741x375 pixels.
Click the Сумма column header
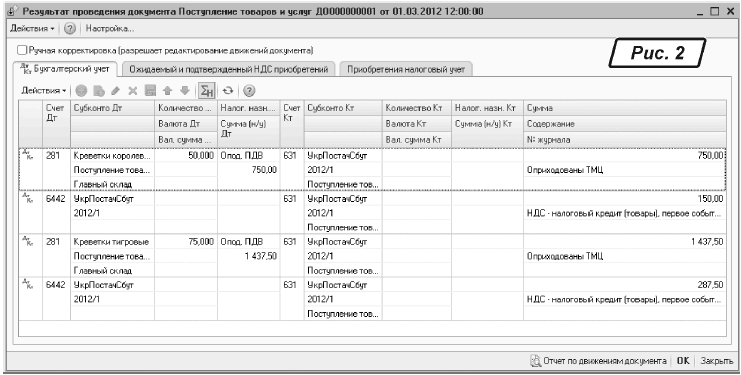coord(625,108)
